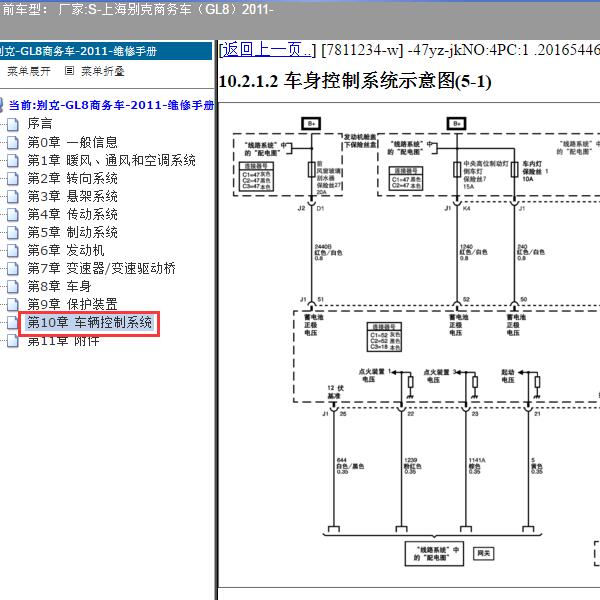
Task: Click the right B+ terminal in diagram
Action: [457, 124]
